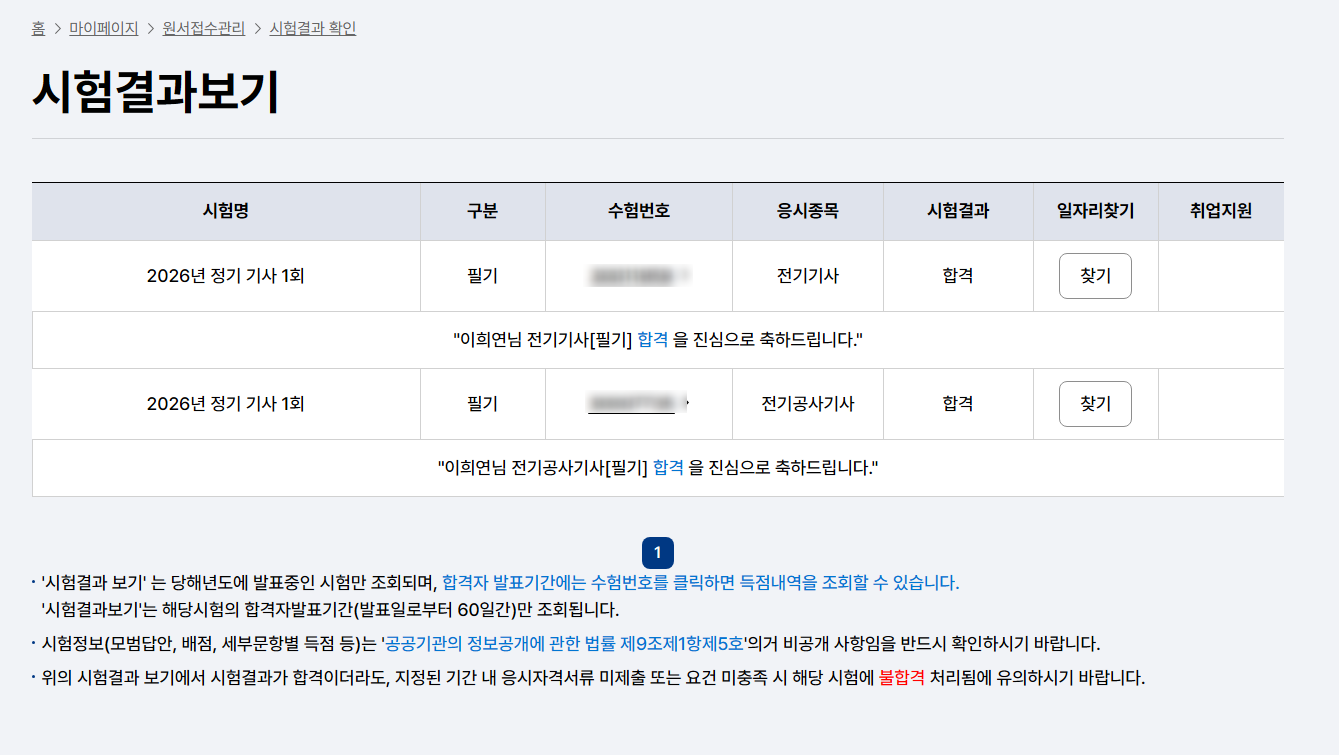Screen dimensions: 1339x755
Task: Open the masked 수험번호 for 전기기사
Action: coord(637,275)
